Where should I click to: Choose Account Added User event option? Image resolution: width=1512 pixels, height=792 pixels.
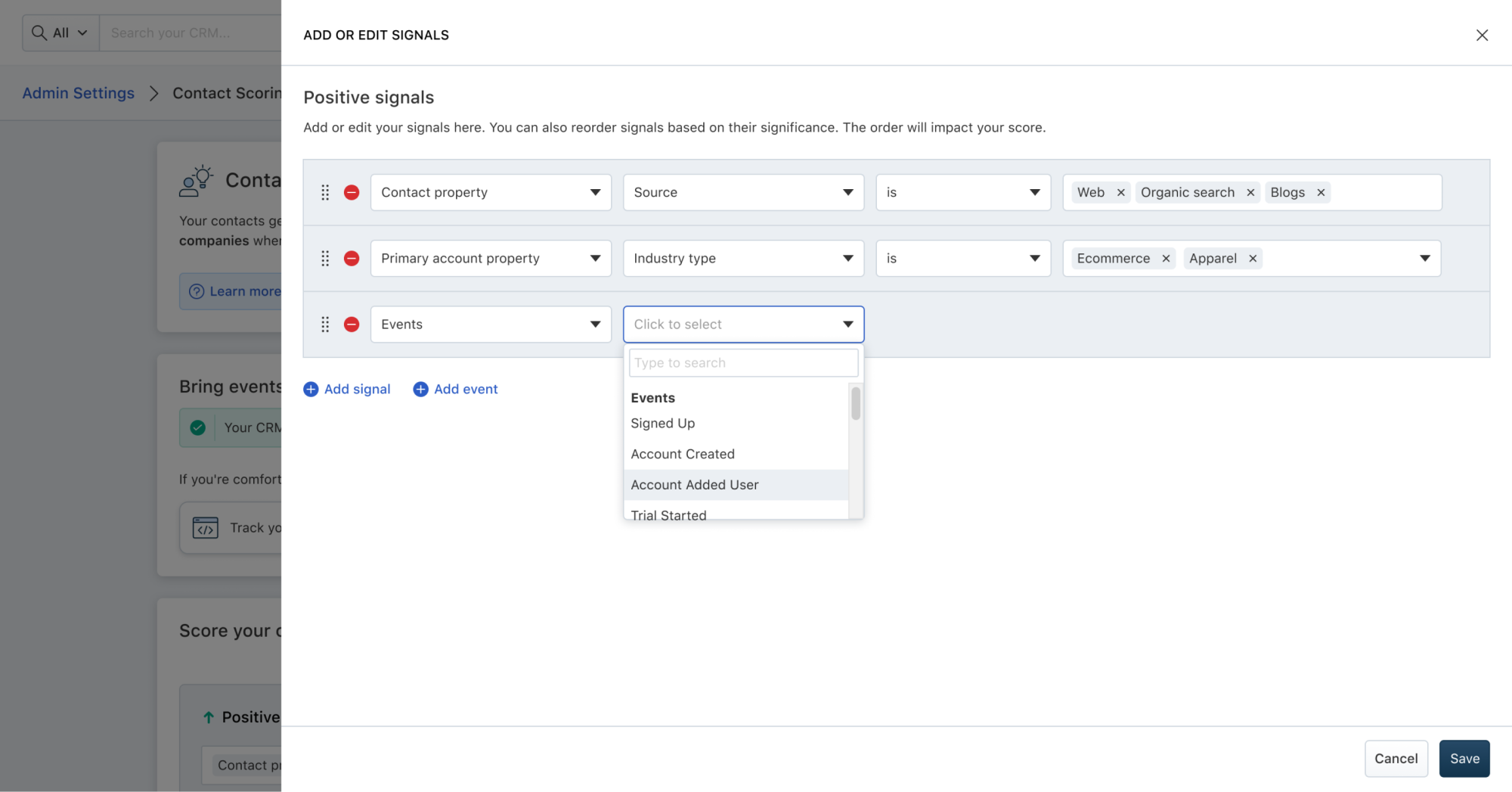695,485
